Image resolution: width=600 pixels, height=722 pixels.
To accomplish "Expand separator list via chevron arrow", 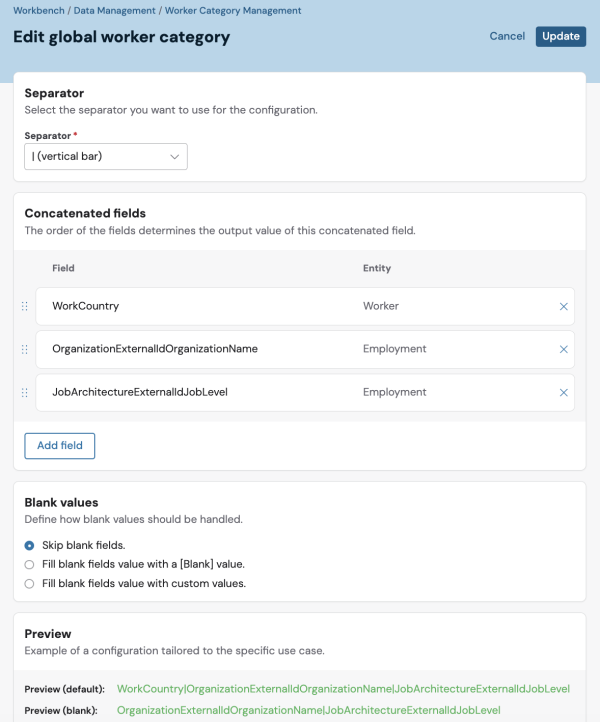I will (x=175, y=157).
